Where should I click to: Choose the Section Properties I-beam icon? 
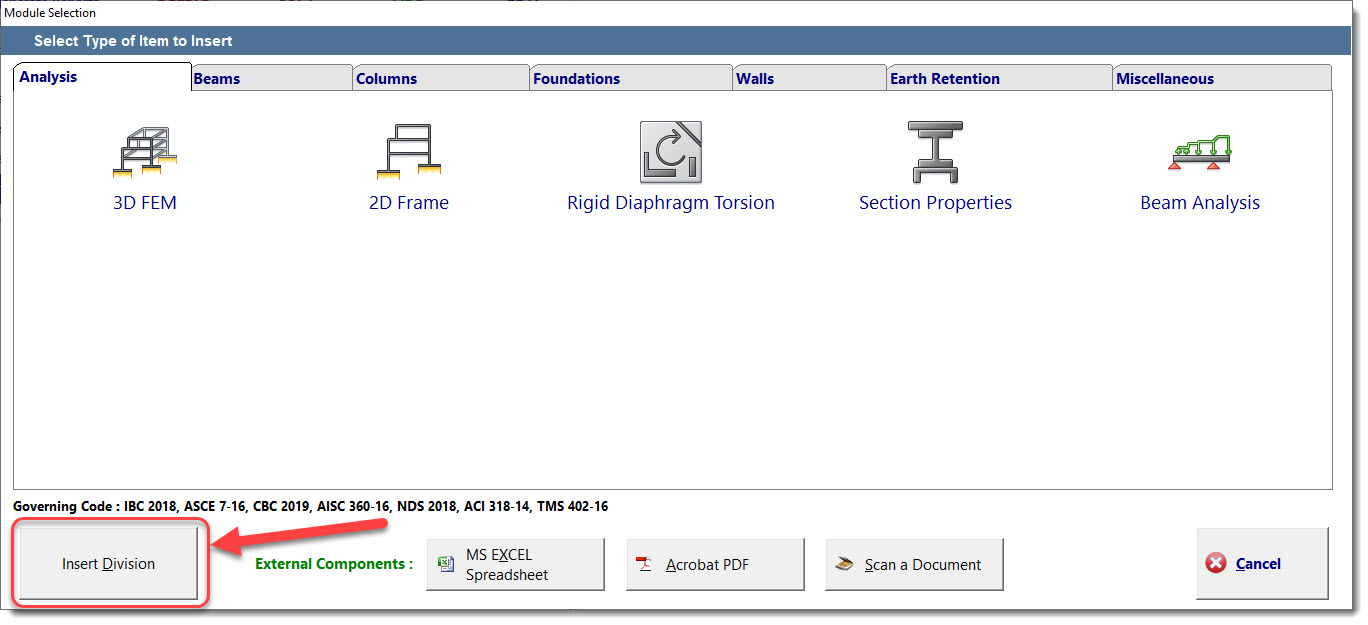point(934,153)
